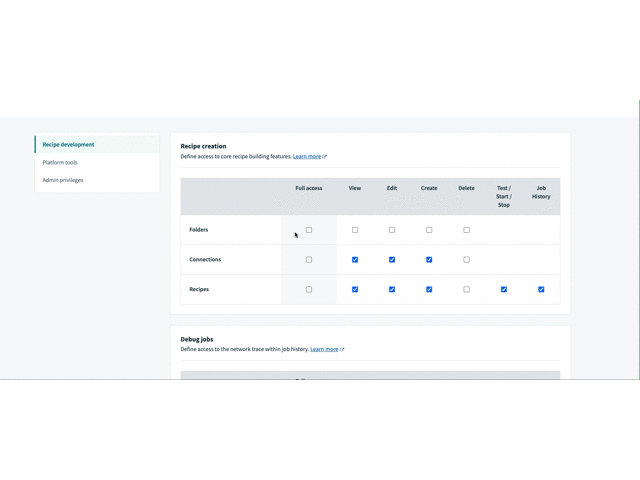Check the Folders Edit permission
The image size is (640, 480).
tap(392, 230)
